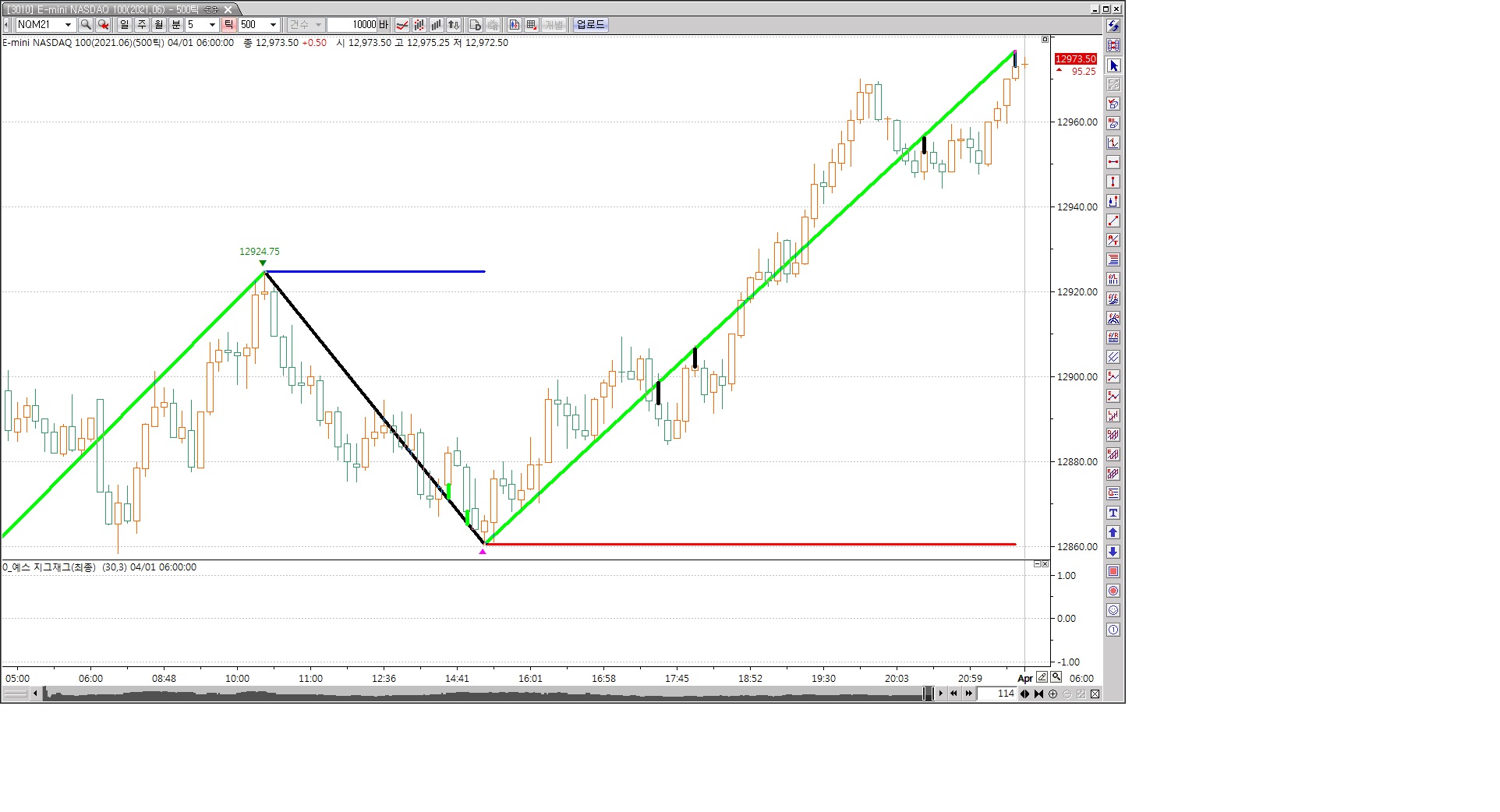This screenshot has width=1500, height=812.
Task: Insert a blue up arrow marker
Action: (1113, 532)
